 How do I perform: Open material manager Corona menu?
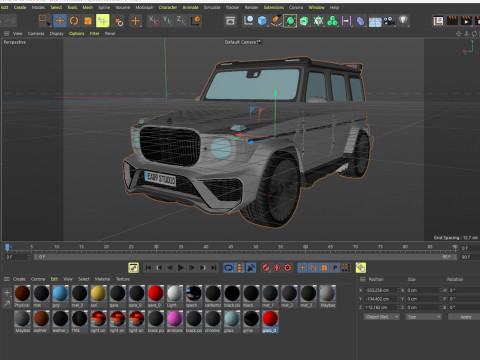click(38, 279)
